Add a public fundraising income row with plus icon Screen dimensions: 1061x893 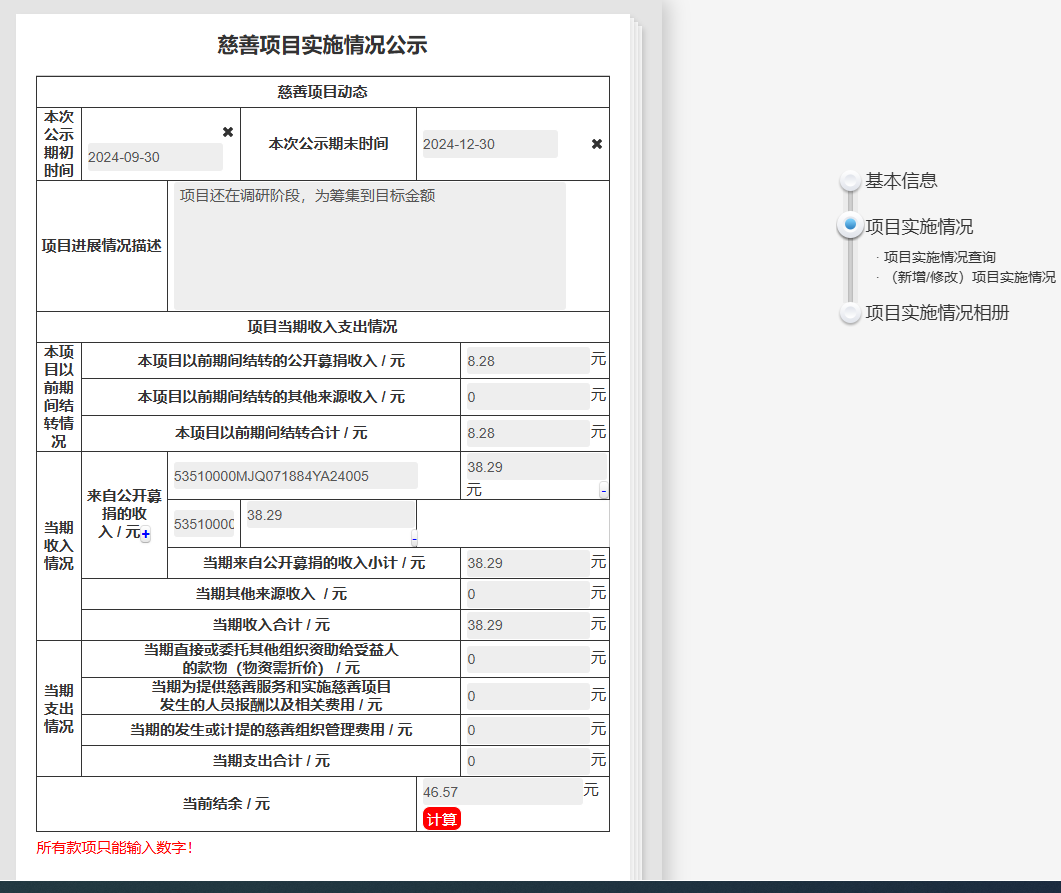145,535
